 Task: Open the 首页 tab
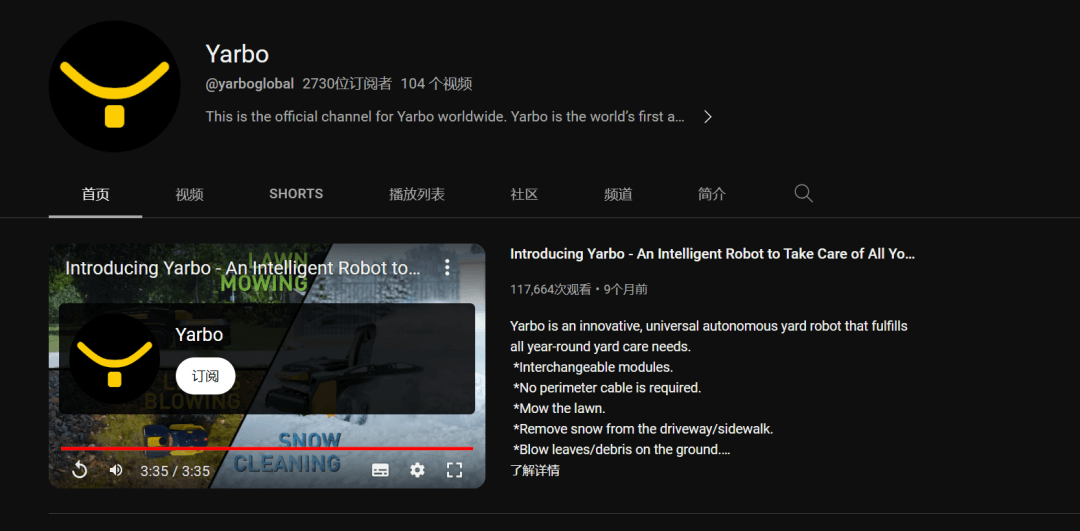(96, 195)
